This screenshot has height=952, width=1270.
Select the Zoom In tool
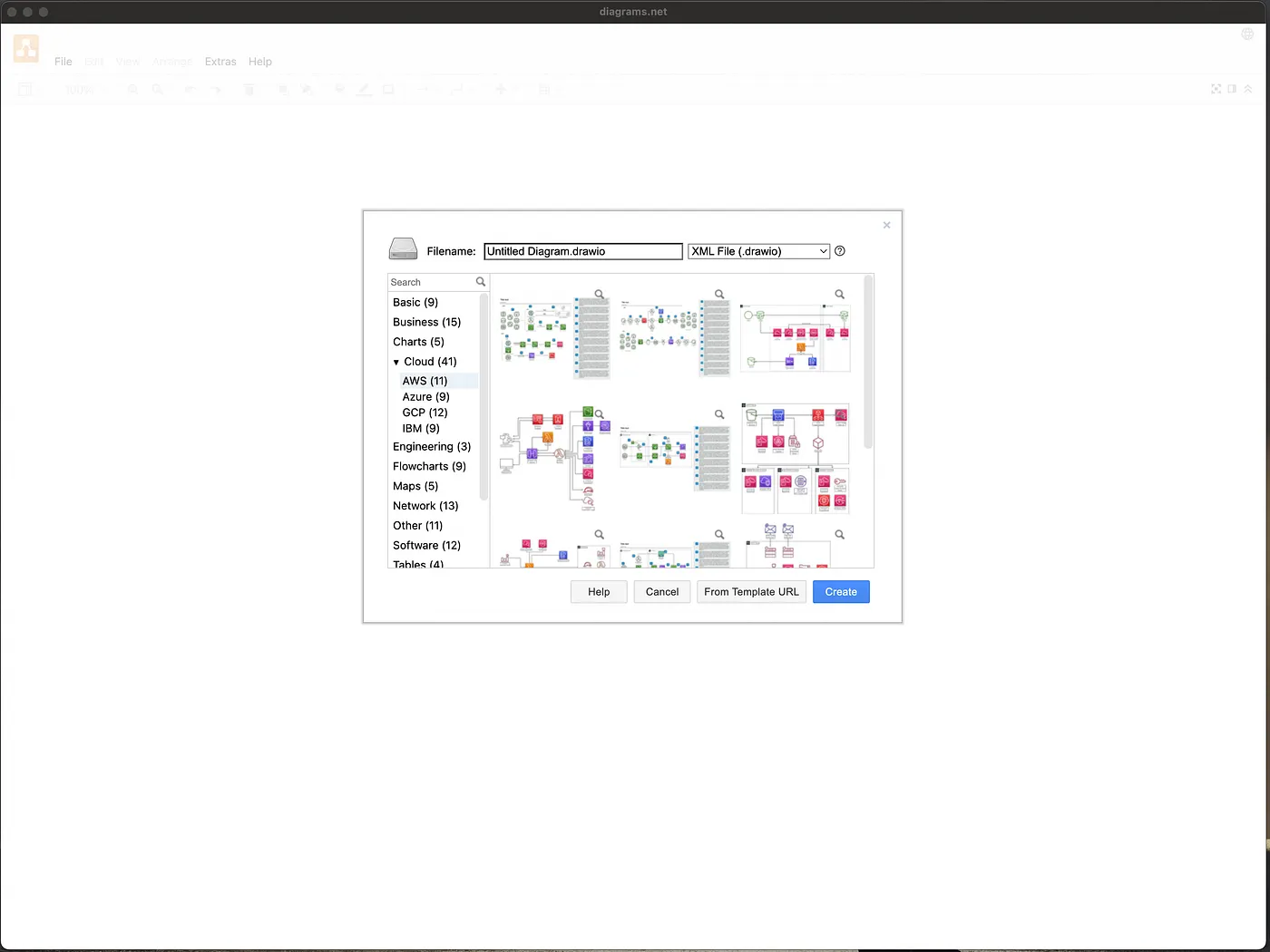click(132, 89)
